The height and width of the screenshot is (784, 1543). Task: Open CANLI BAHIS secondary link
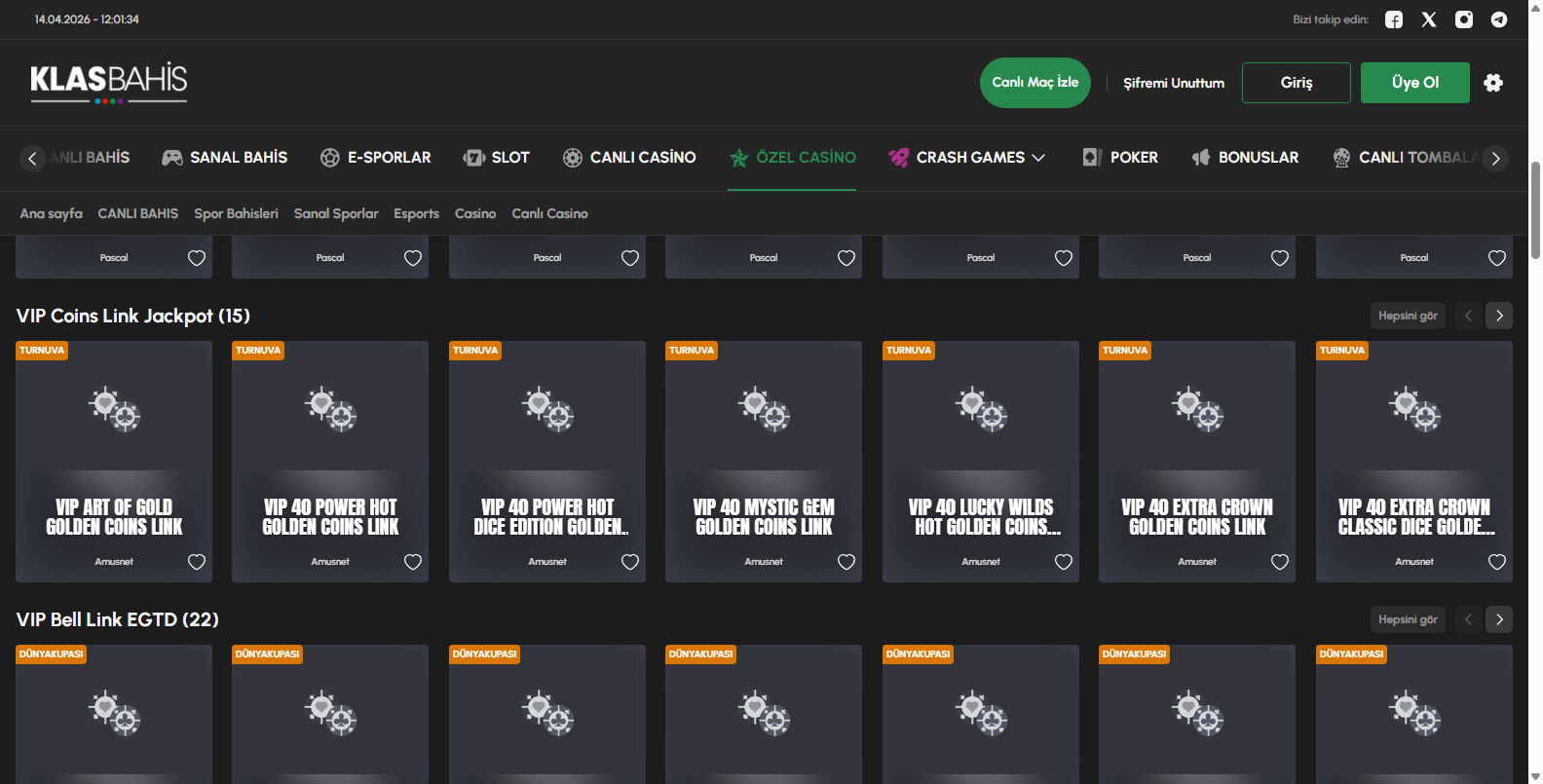coord(138,213)
